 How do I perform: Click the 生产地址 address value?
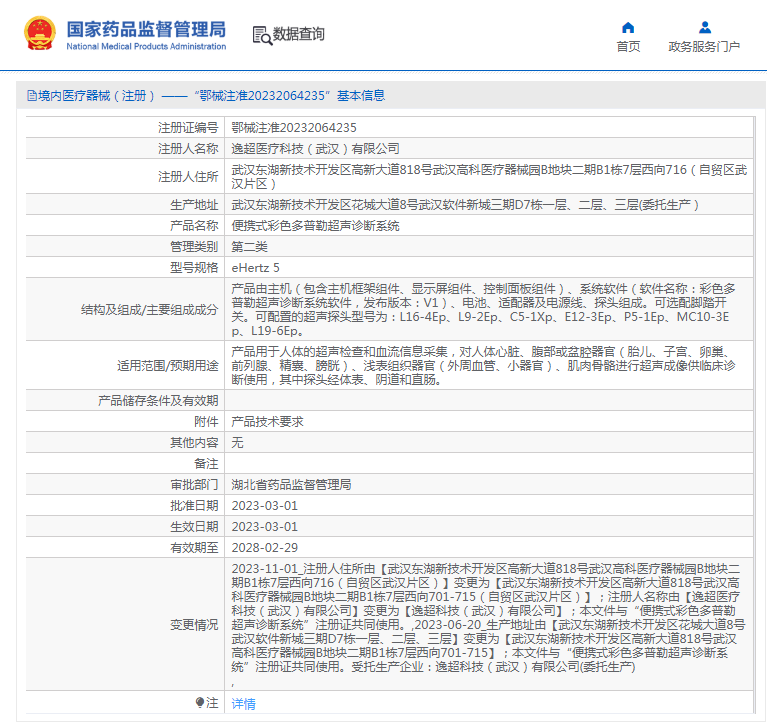[x=465, y=204]
